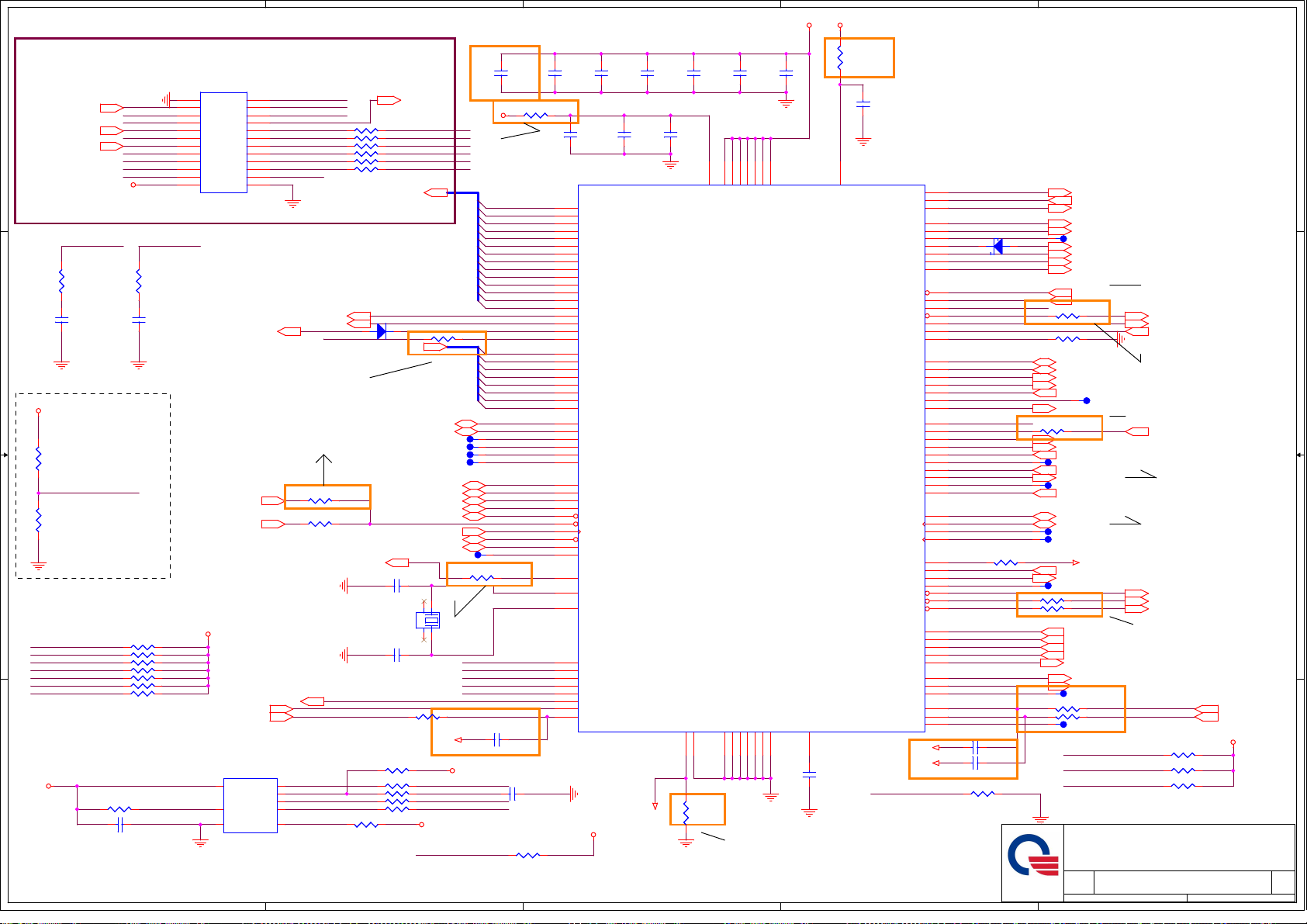This screenshot has width=1307, height=924.
Task: Click the Quanta logo in title block
Action: coord(1032,855)
